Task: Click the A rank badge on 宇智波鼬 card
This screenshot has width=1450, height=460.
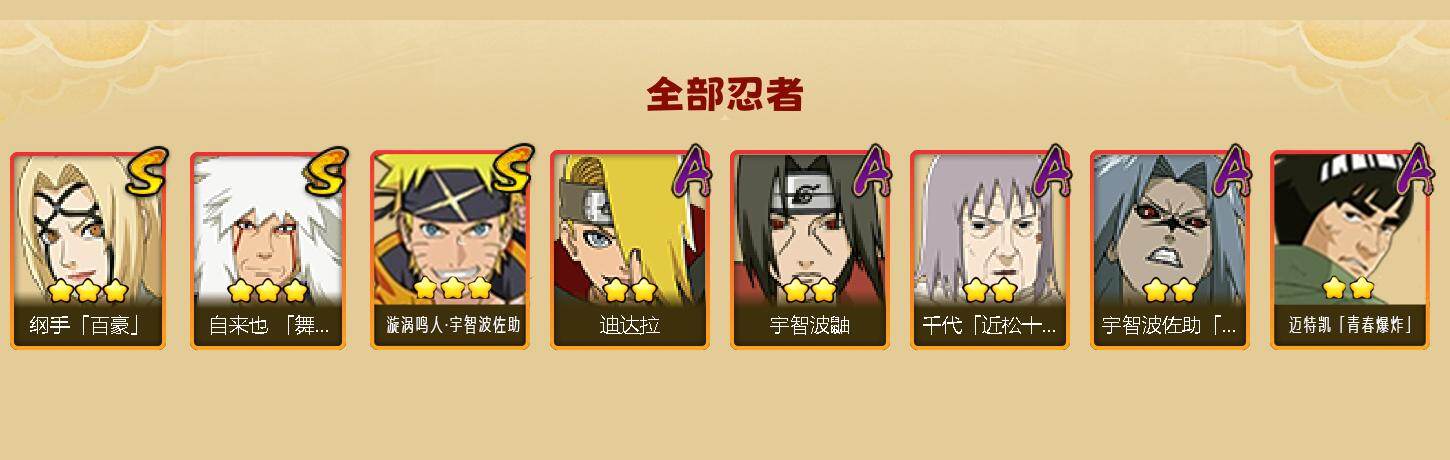Action: tap(870, 171)
